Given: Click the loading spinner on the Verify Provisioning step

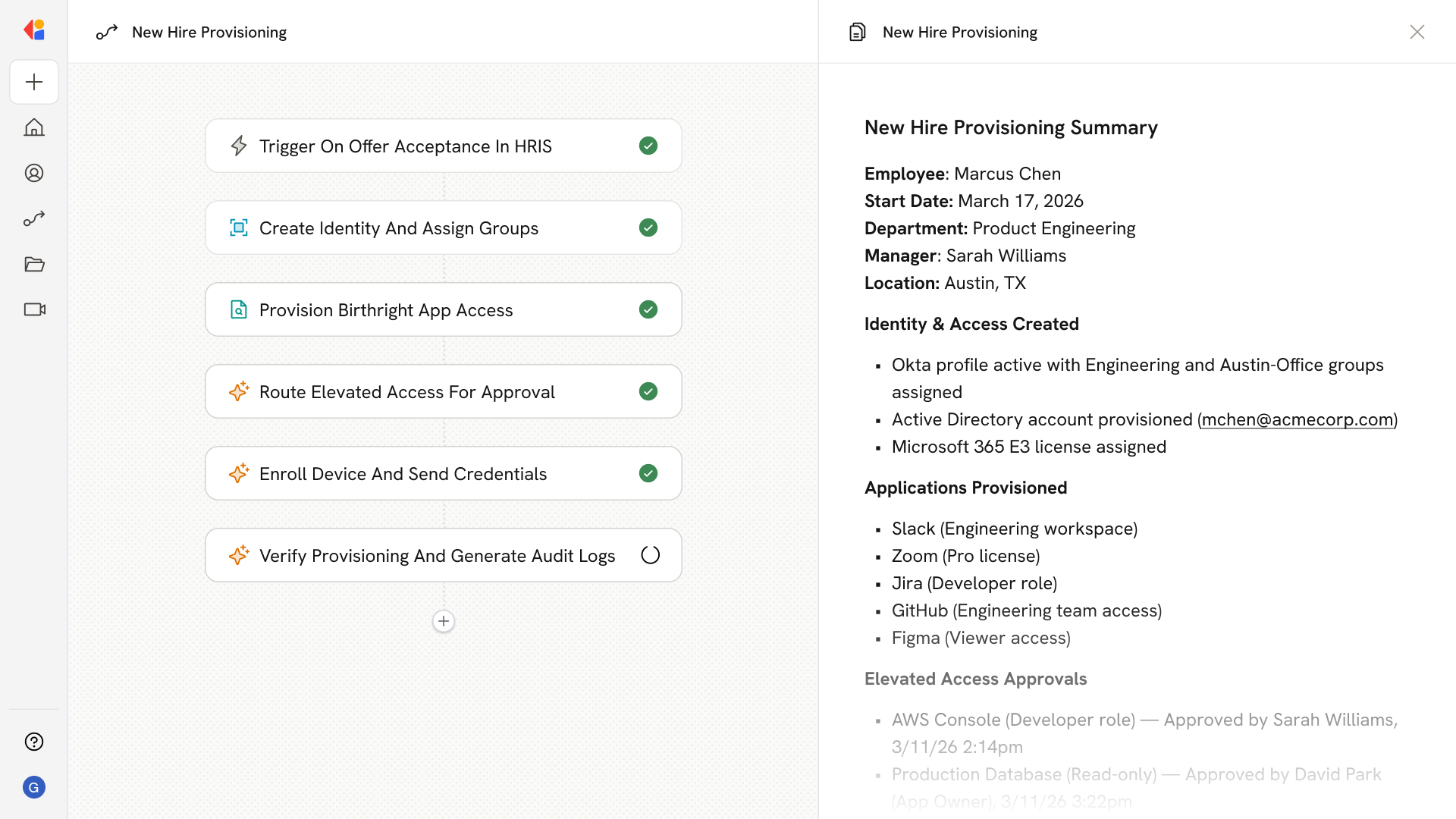Looking at the screenshot, I should pos(650,555).
